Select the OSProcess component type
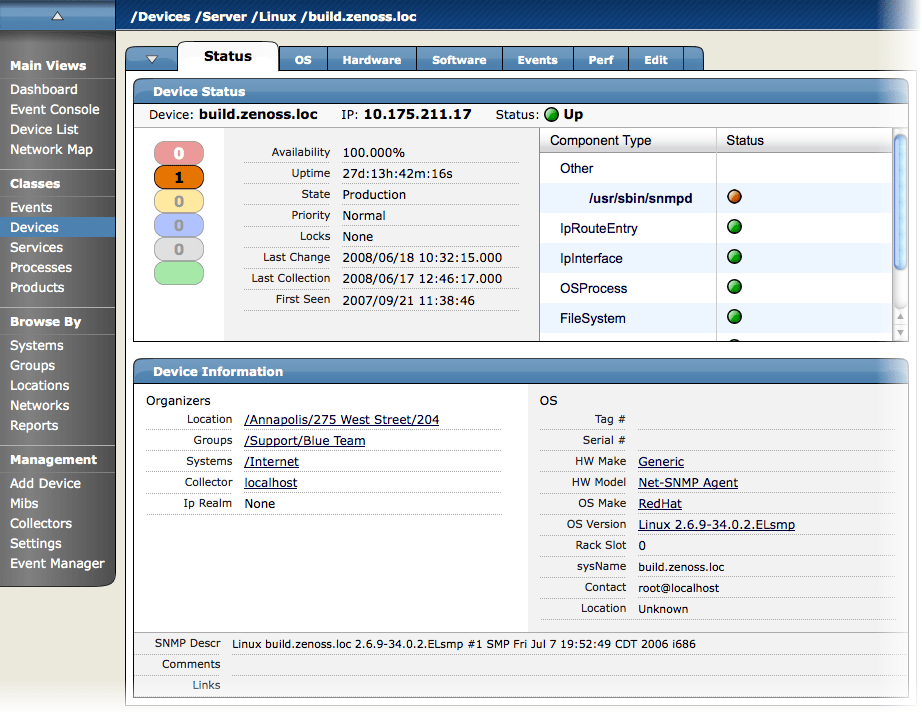This screenshot has height=714, width=922. click(x=593, y=288)
